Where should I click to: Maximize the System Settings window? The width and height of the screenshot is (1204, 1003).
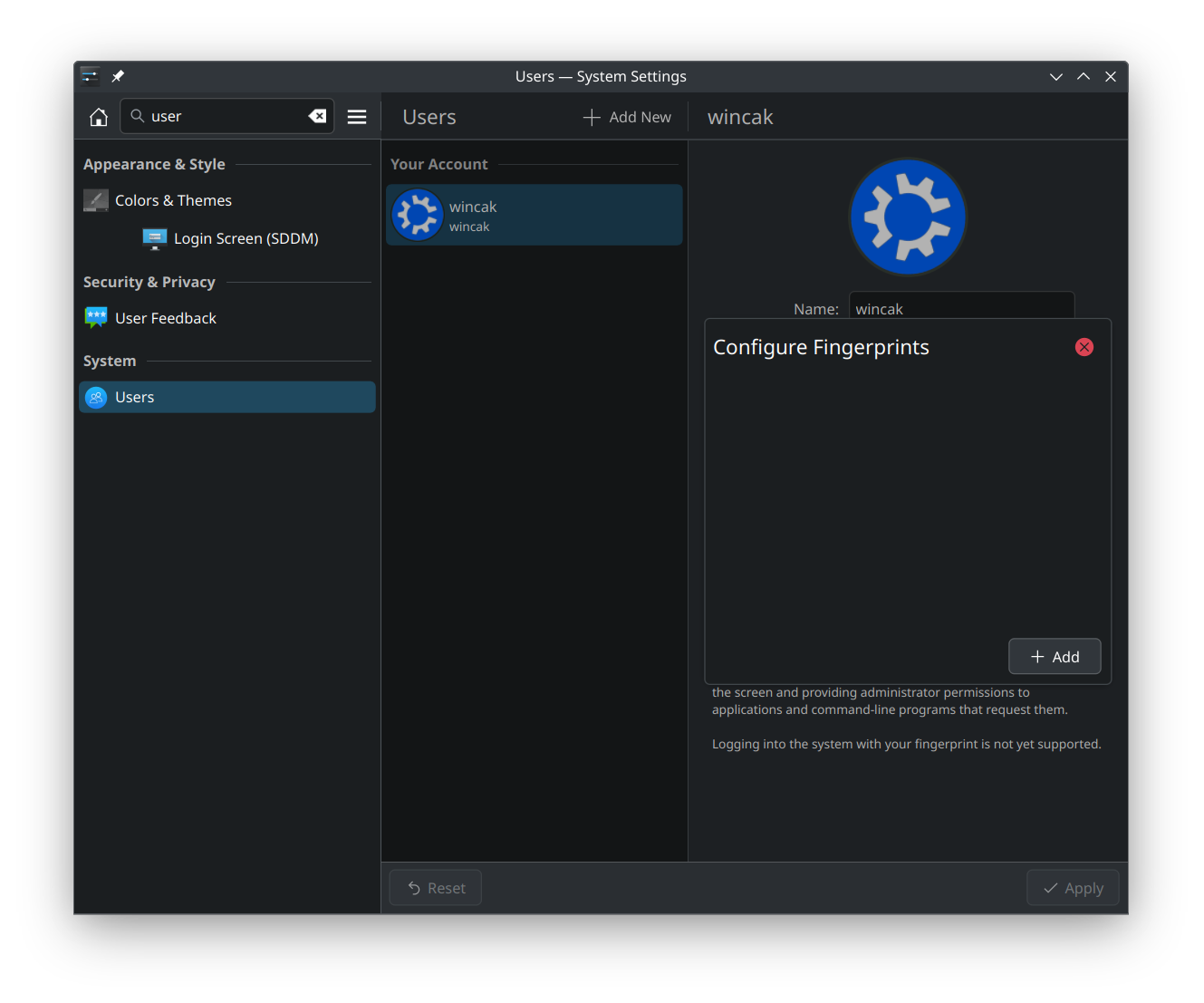[1084, 76]
